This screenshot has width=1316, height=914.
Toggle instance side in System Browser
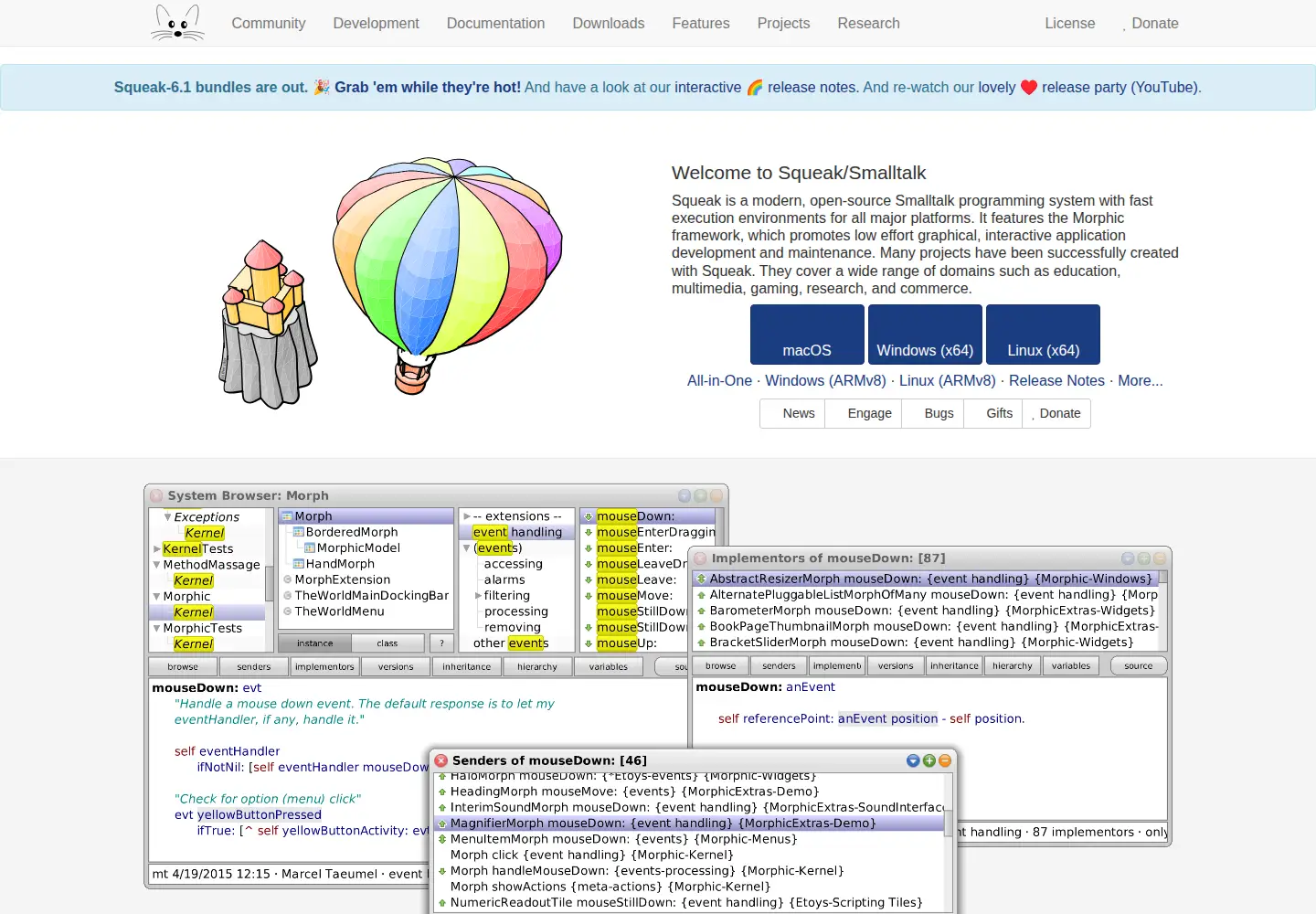(315, 643)
